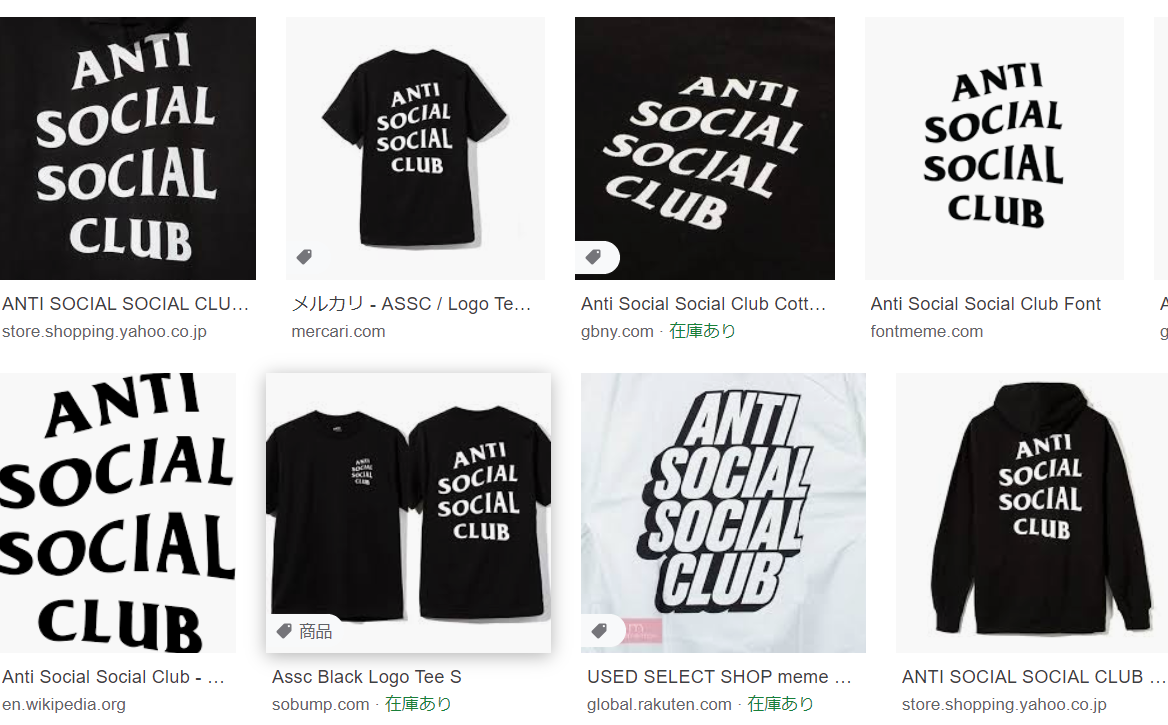This screenshot has width=1168, height=725.
Task: Click product tag icon on gbny.com image
Action: coord(593,257)
